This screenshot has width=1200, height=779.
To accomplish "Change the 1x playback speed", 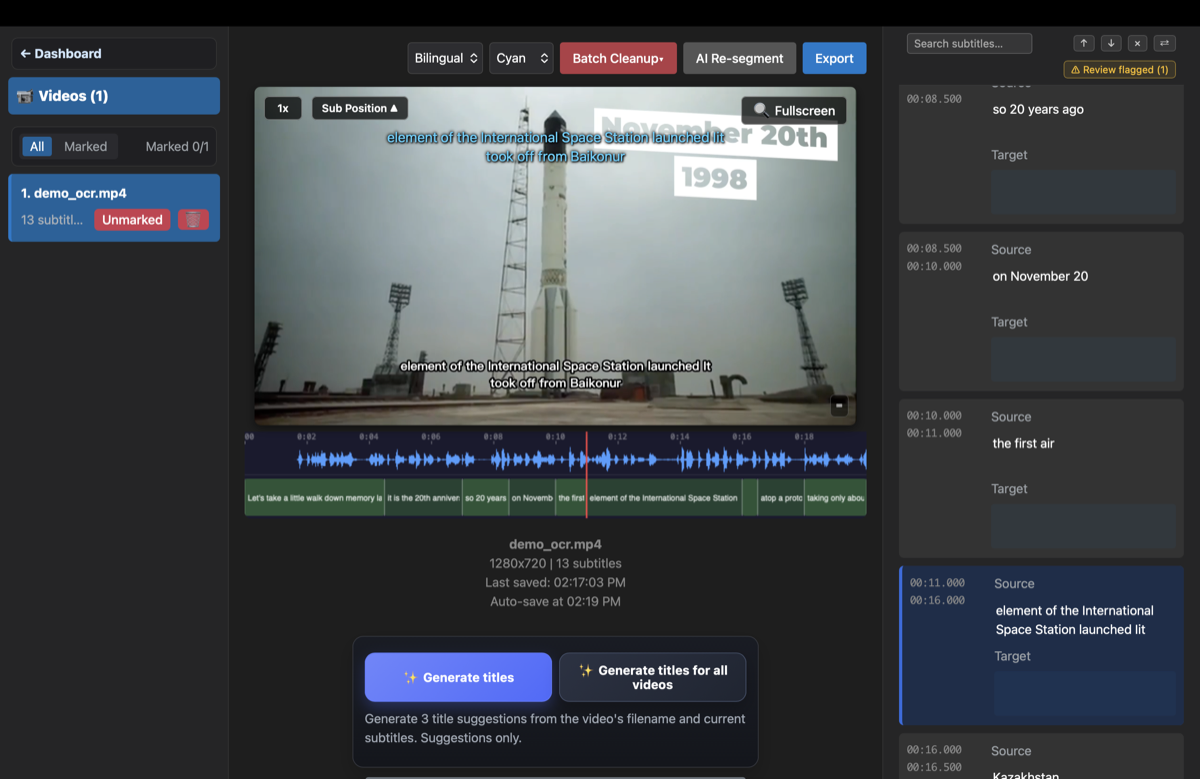I will click(x=283, y=108).
